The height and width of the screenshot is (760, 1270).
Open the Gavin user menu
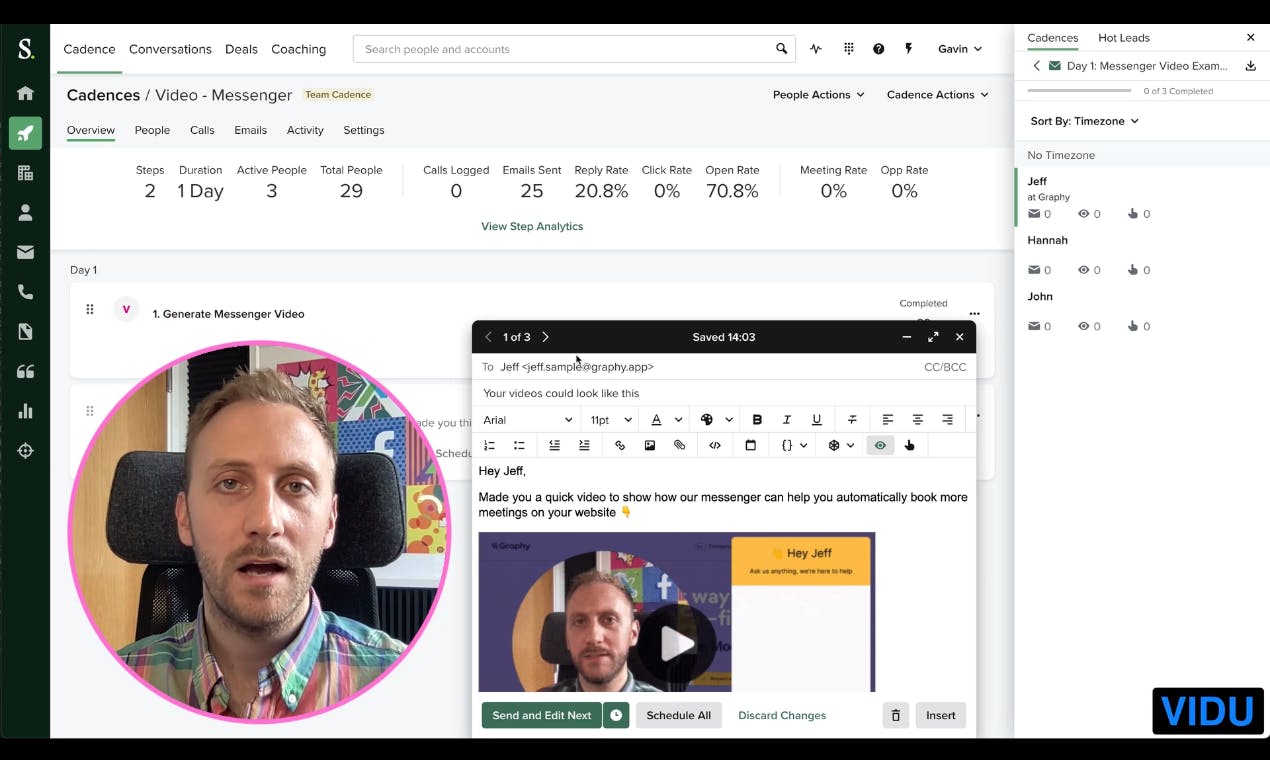(x=960, y=49)
